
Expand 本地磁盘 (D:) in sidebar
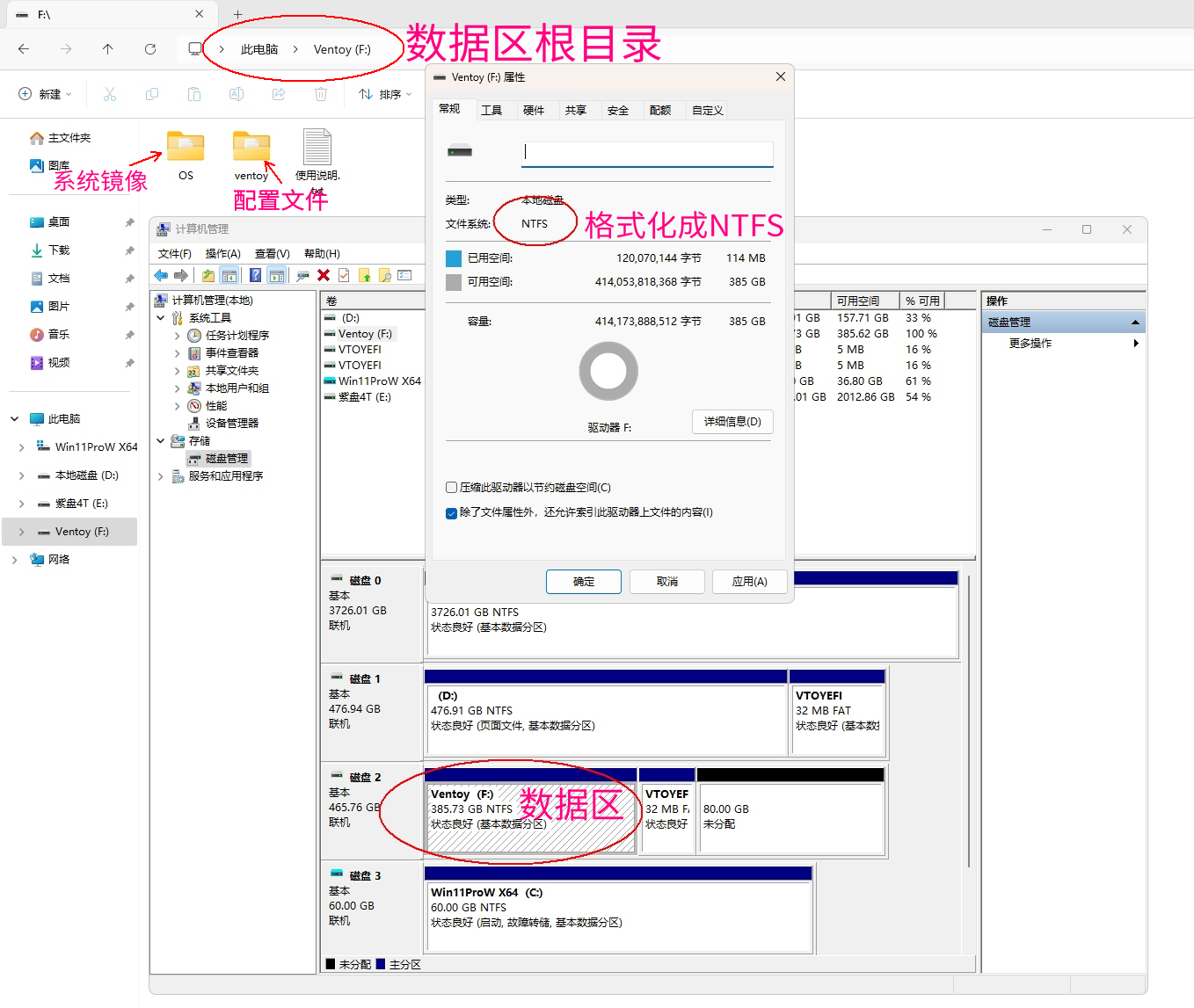tap(22, 475)
